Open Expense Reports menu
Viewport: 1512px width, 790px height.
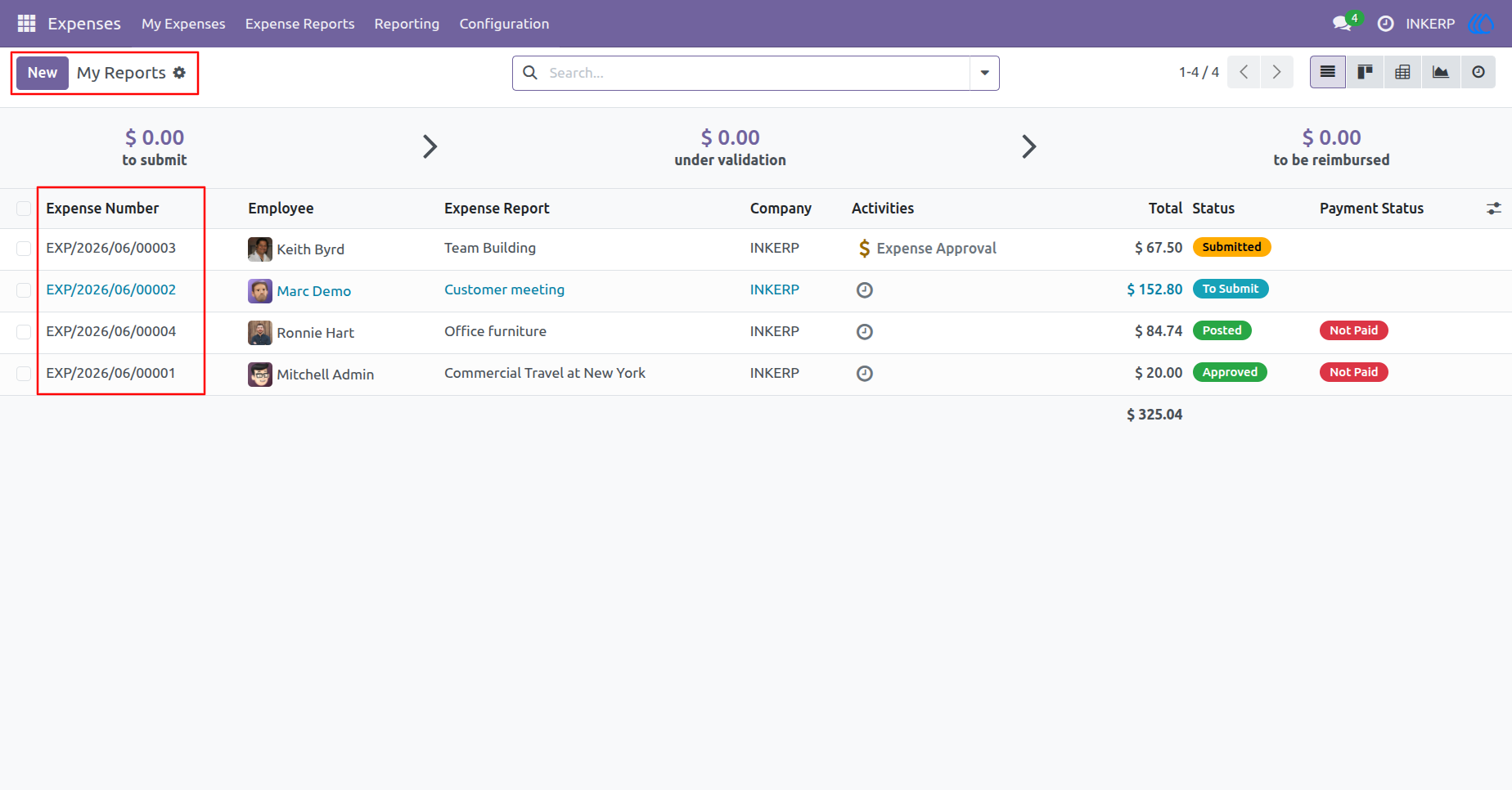pyautogui.click(x=300, y=24)
